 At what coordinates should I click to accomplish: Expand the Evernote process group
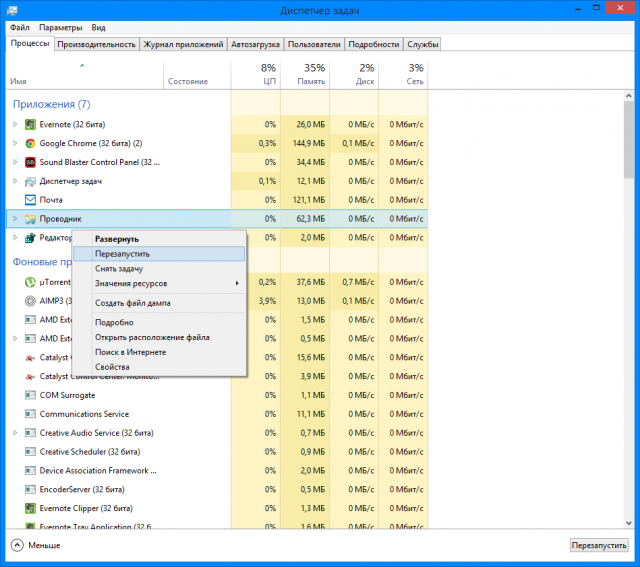pyautogui.click(x=15, y=124)
